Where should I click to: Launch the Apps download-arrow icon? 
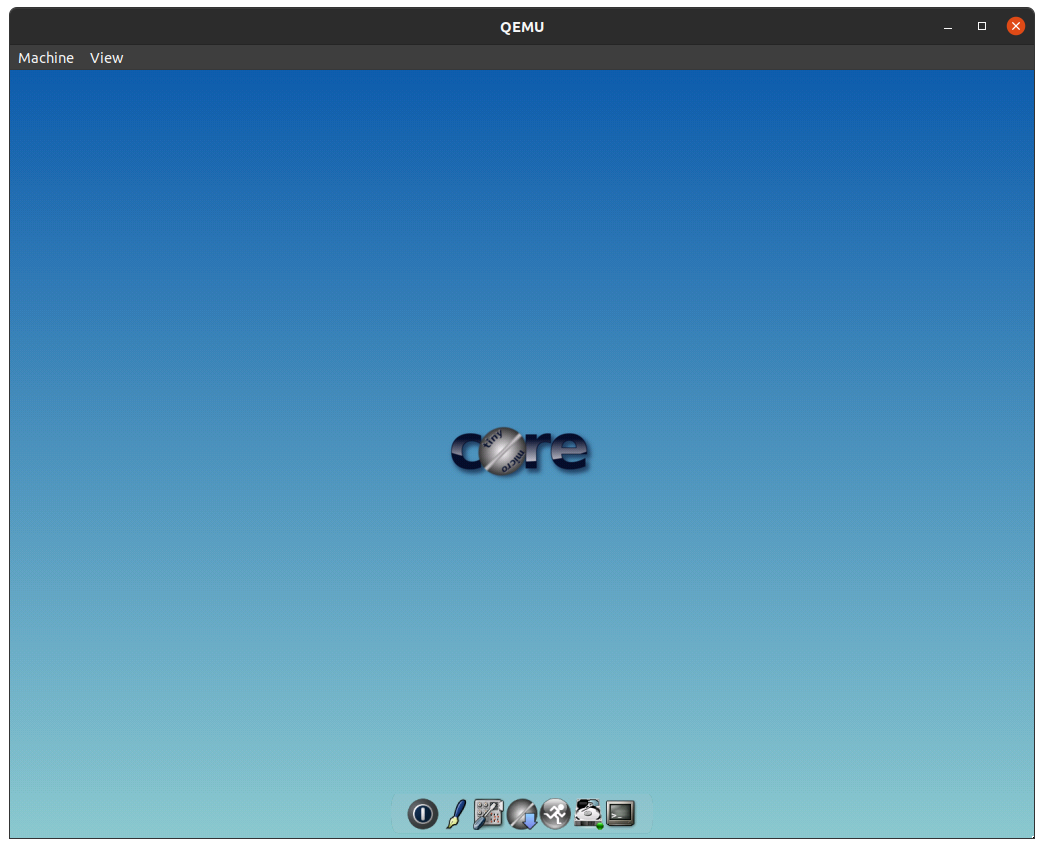coord(522,813)
